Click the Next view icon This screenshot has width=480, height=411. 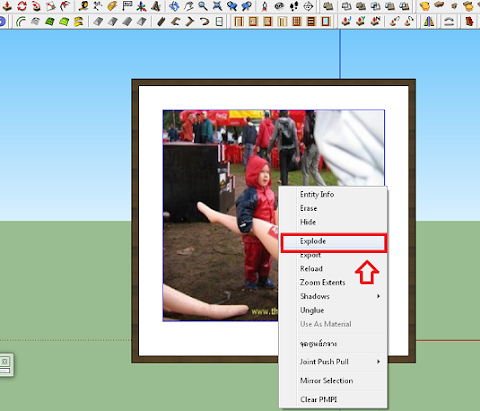[247, 6]
